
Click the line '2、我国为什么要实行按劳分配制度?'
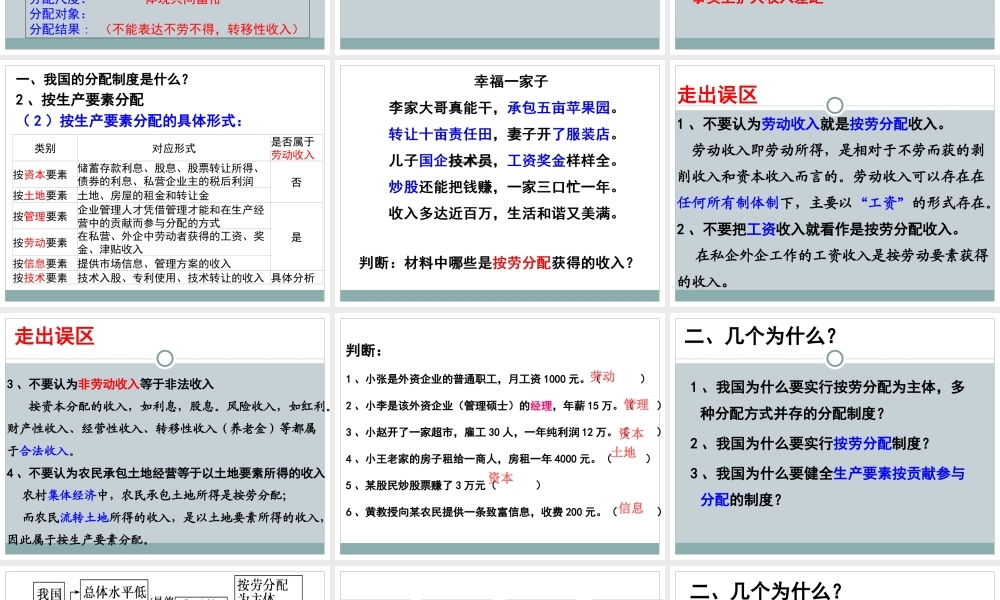[x=810, y=443]
